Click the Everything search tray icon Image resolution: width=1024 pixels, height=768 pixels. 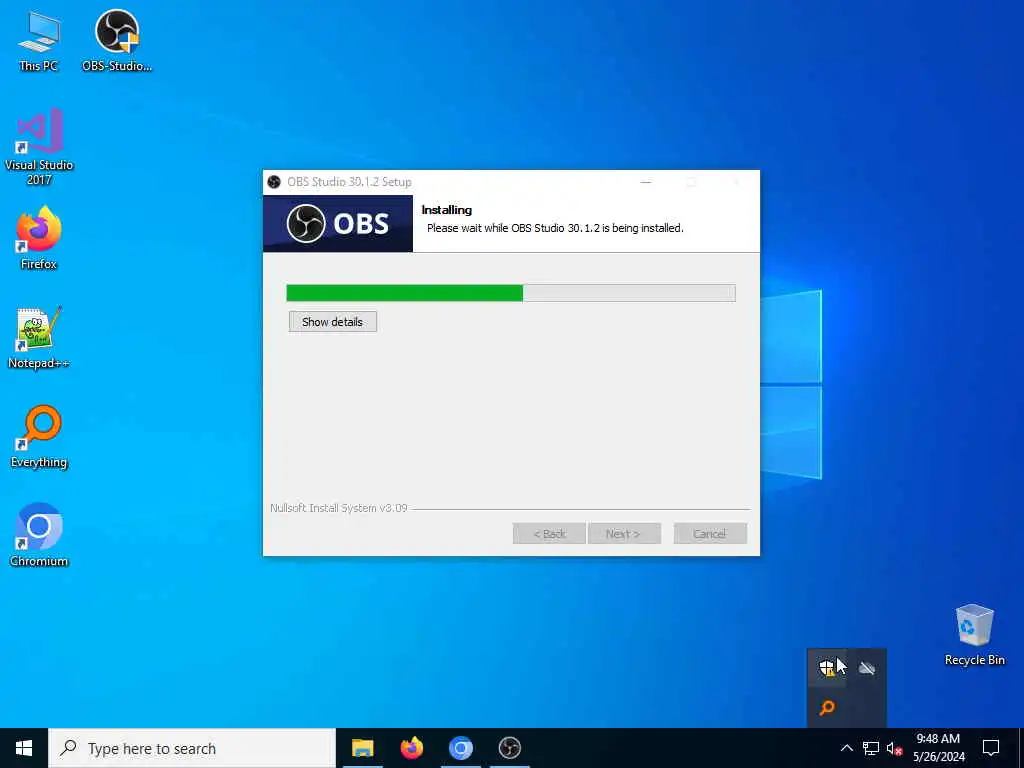[827, 707]
